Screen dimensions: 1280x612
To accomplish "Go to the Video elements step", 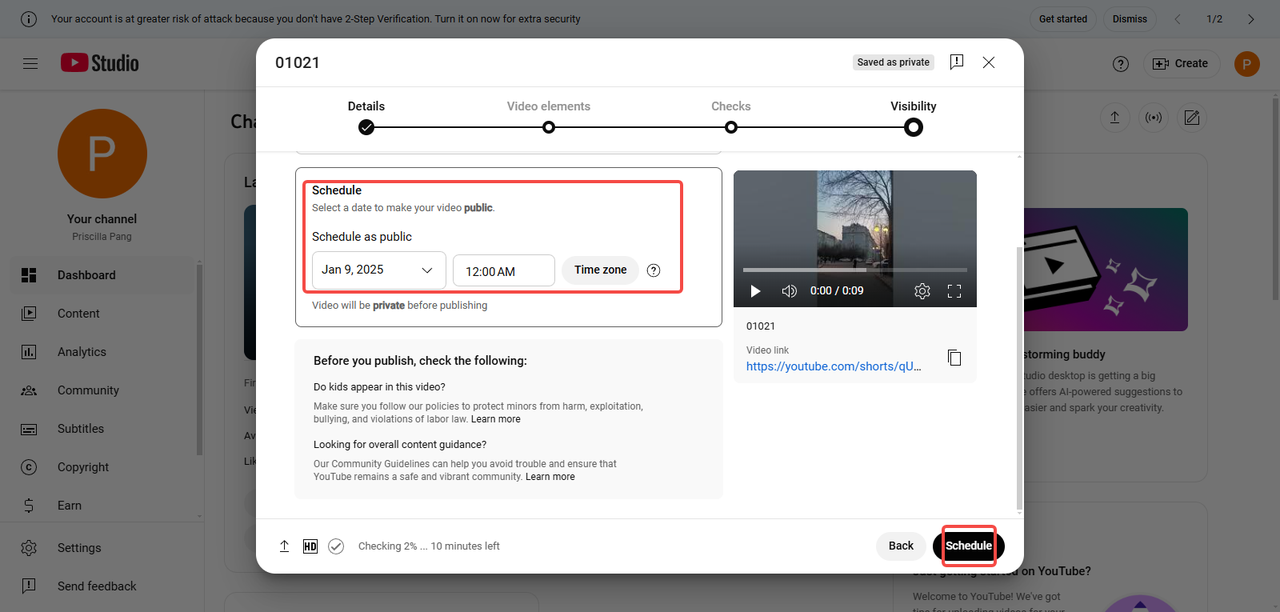I will pyautogui.click(x=548, y=117).
